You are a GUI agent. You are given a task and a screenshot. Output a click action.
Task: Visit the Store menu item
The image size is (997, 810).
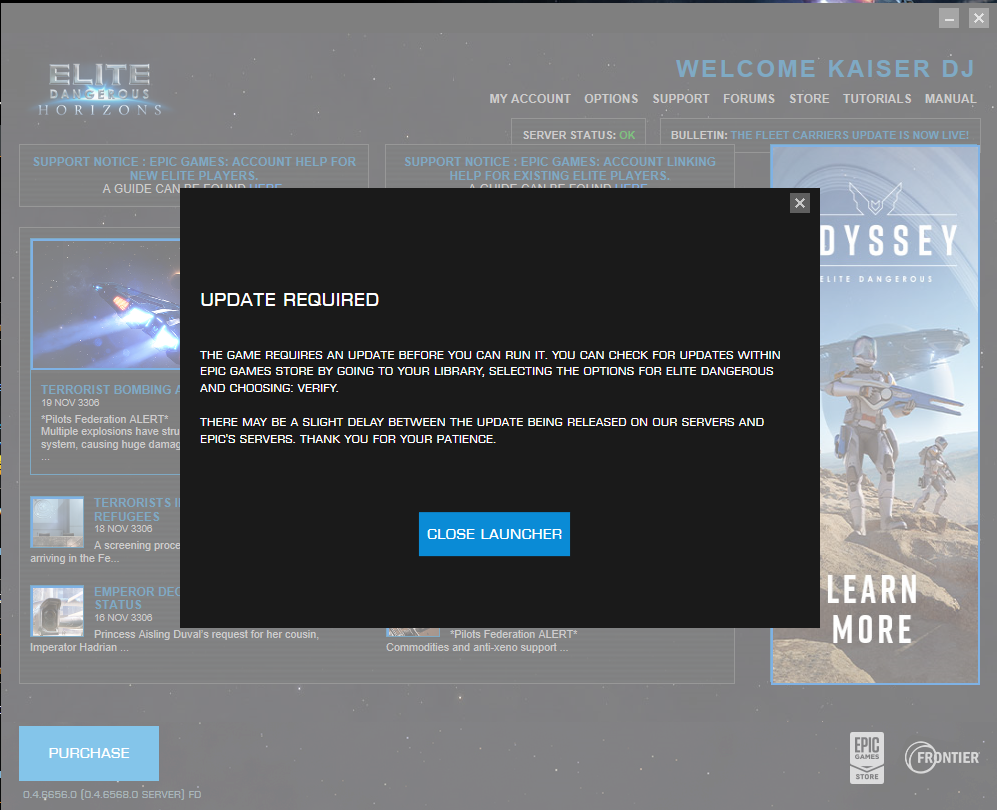[809, 99]
